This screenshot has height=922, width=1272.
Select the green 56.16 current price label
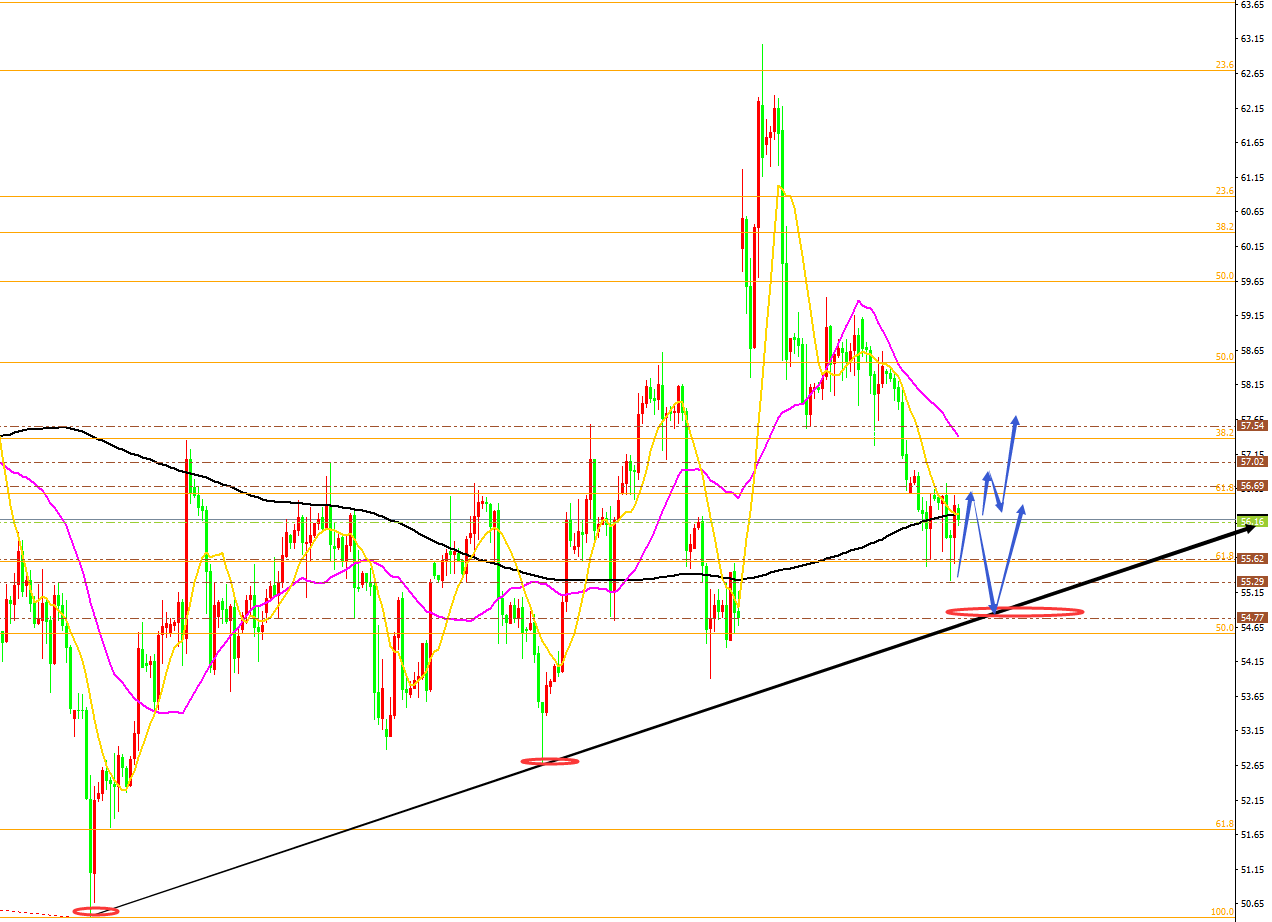pyautogui.click(x=1252, y=522)
